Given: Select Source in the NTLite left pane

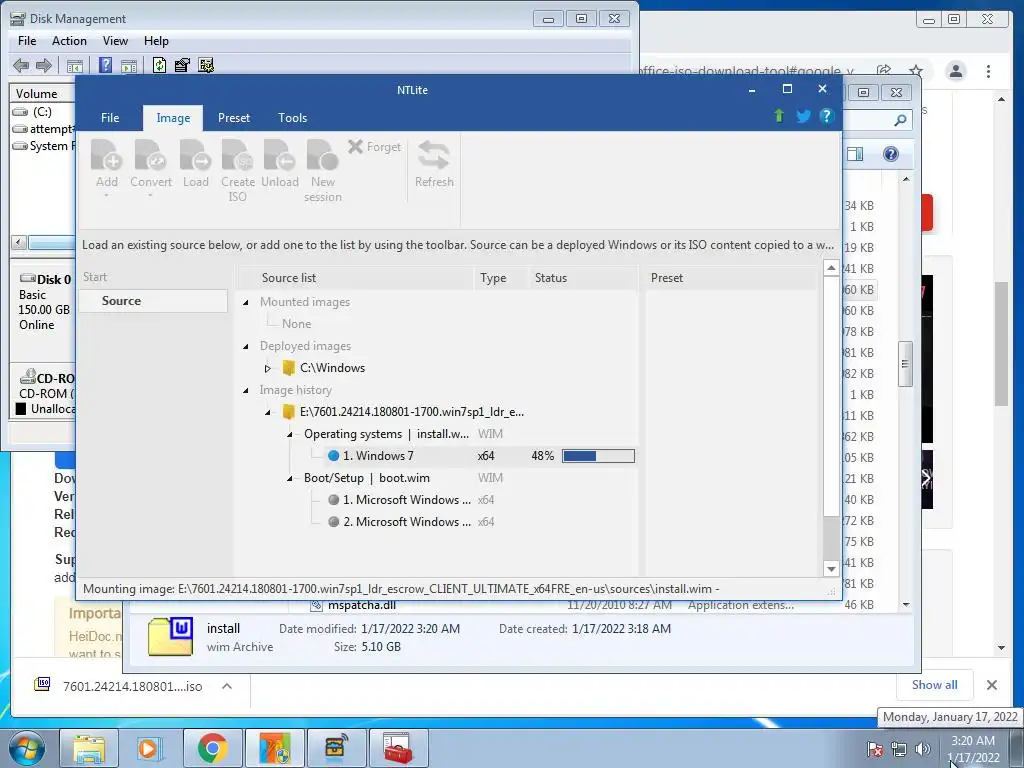Looking at the screenshot, I should [x=153, y=301].
